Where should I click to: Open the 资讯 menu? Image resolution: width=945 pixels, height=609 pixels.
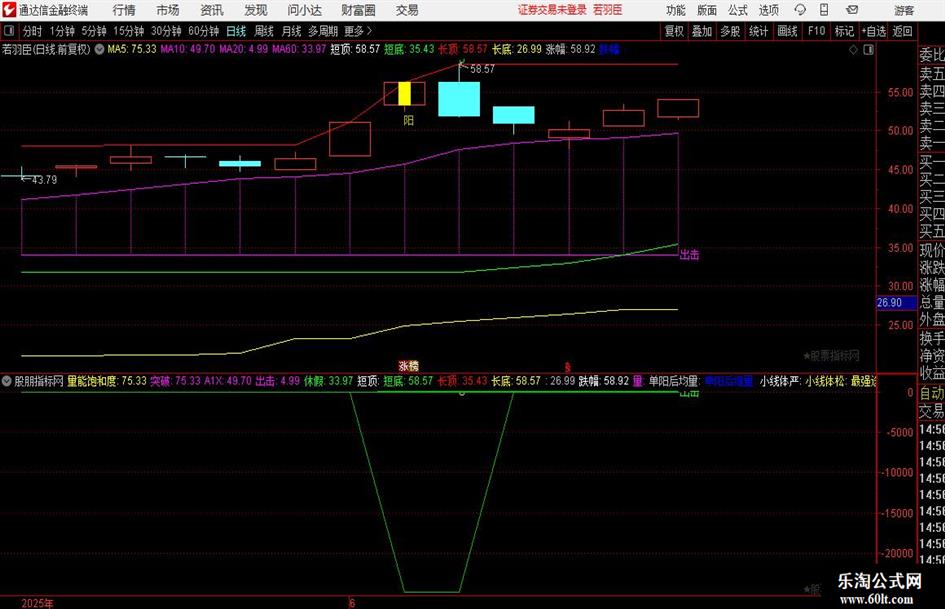coord(212,10)
